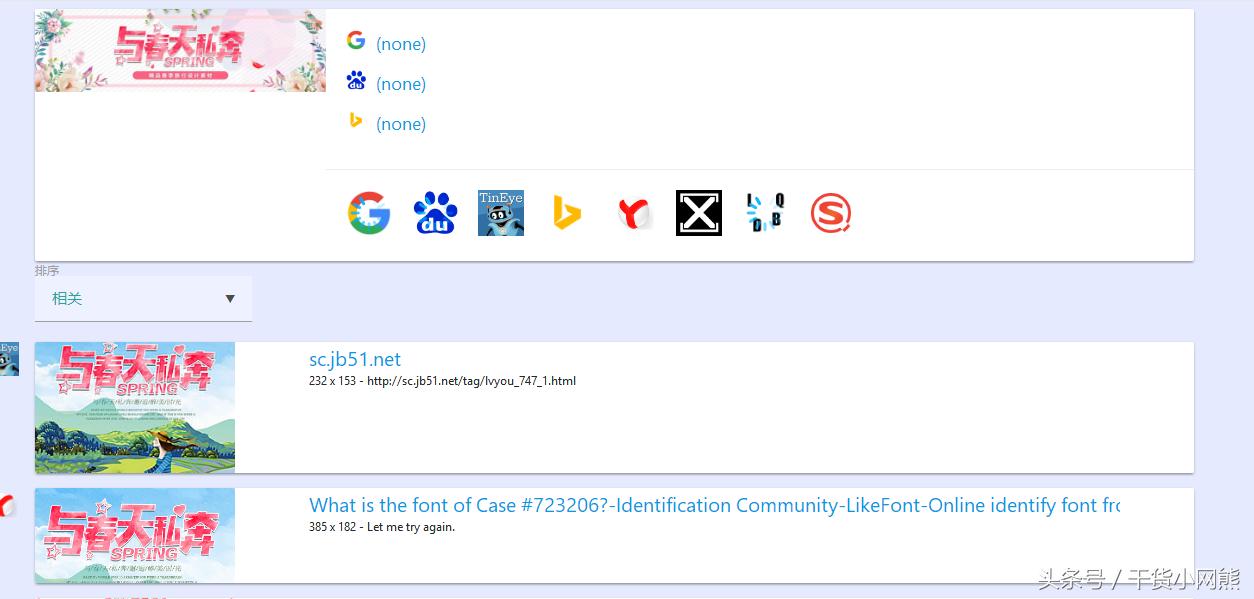1254x599 pixels.
Task: Open the Sogou red S icon
Action: pos(831,213)
